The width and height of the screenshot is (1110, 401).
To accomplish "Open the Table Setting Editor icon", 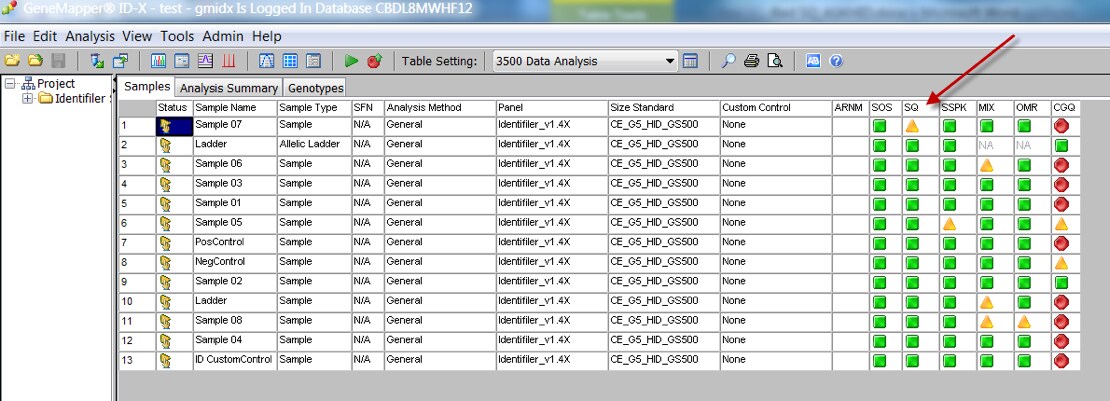I will pos(690,61).
